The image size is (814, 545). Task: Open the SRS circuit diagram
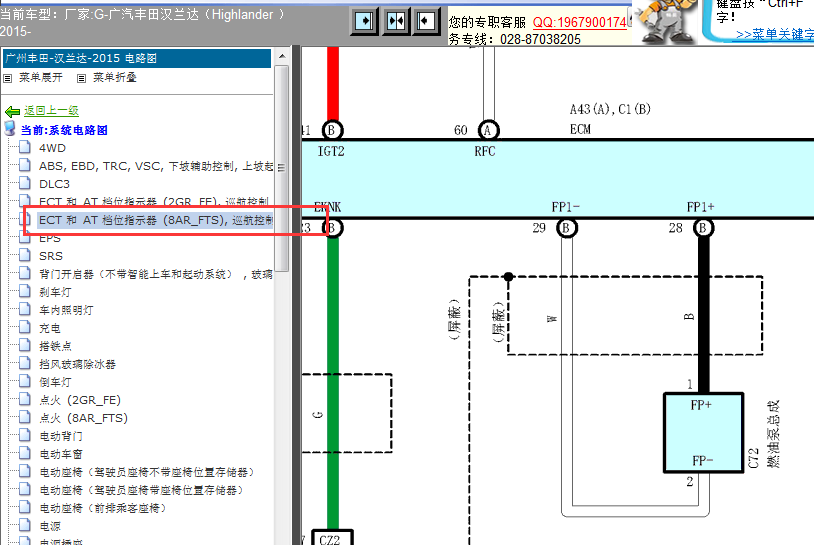coord(51,256)
